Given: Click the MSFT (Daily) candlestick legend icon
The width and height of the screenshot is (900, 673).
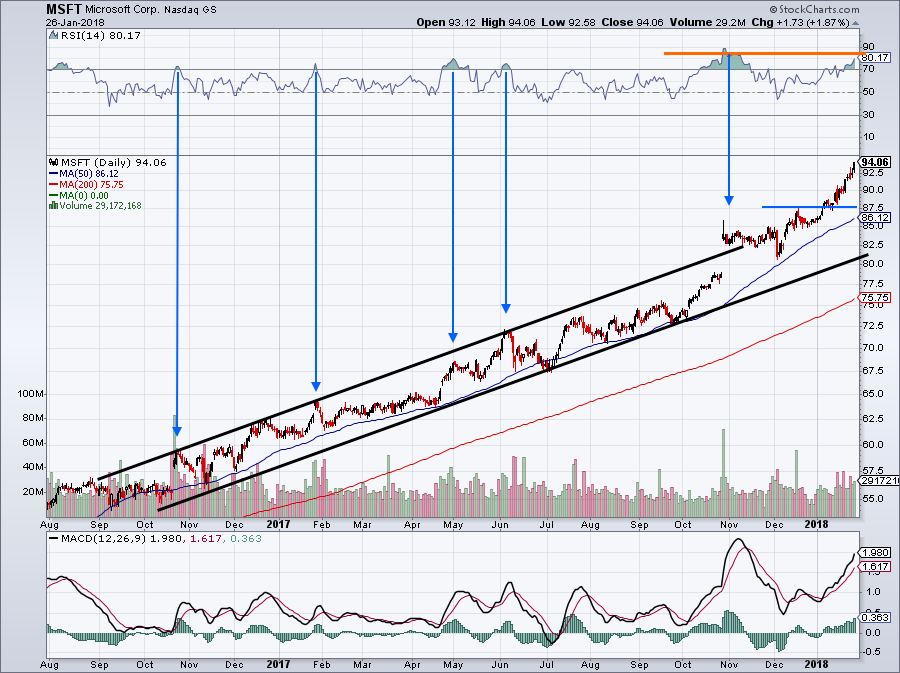Looking at the screenshot, I should [x=54, y=162].
